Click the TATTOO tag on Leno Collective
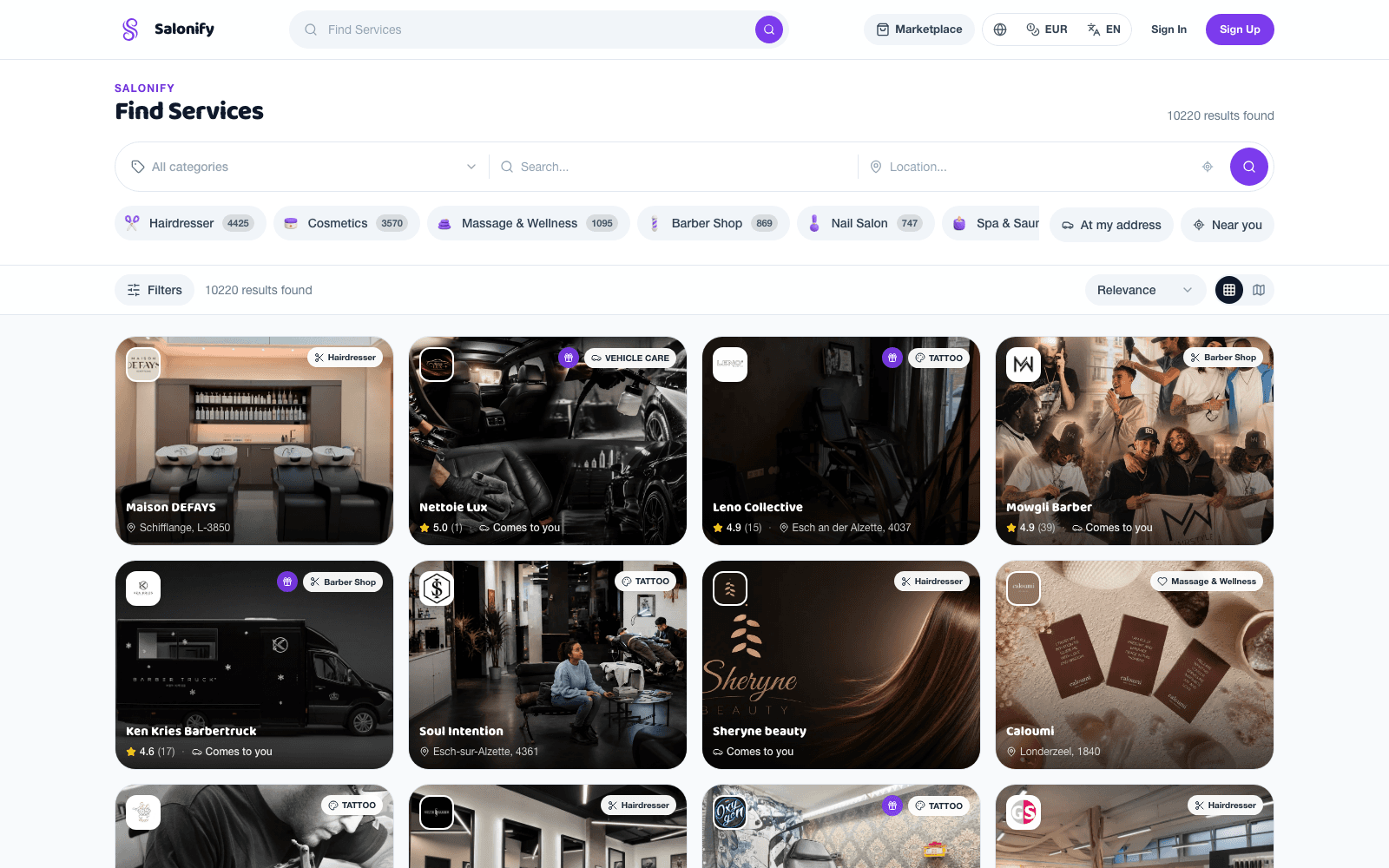 (938, 358)
